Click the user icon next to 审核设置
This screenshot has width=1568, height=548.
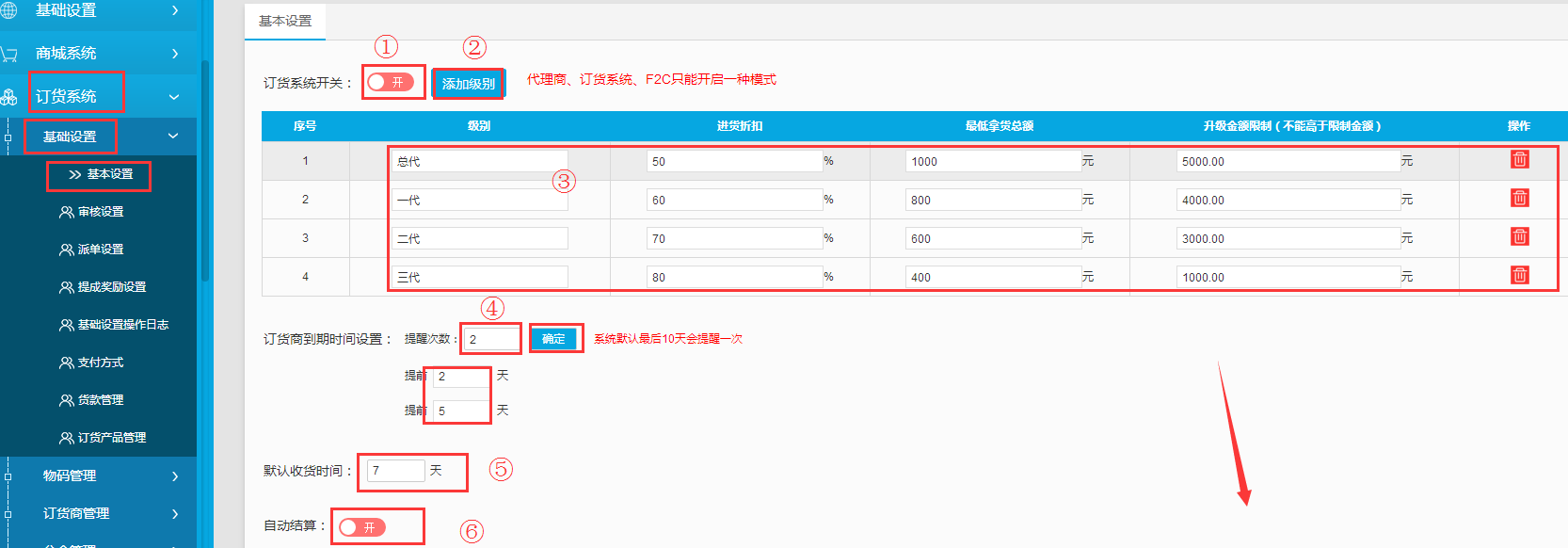66,212
